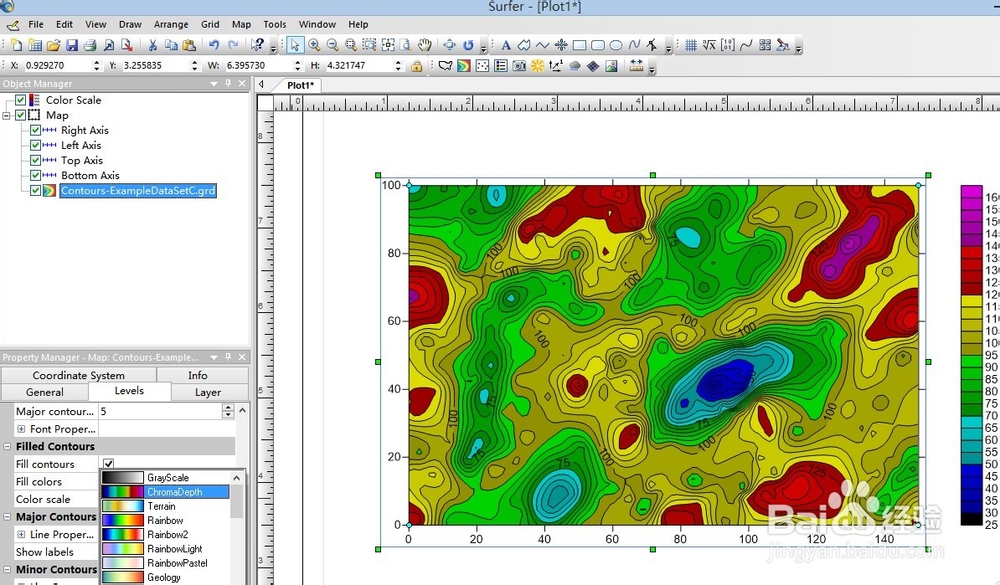Select the Plot1* document tab
This screenshot has width=1000, height=585.
point(300,85)
